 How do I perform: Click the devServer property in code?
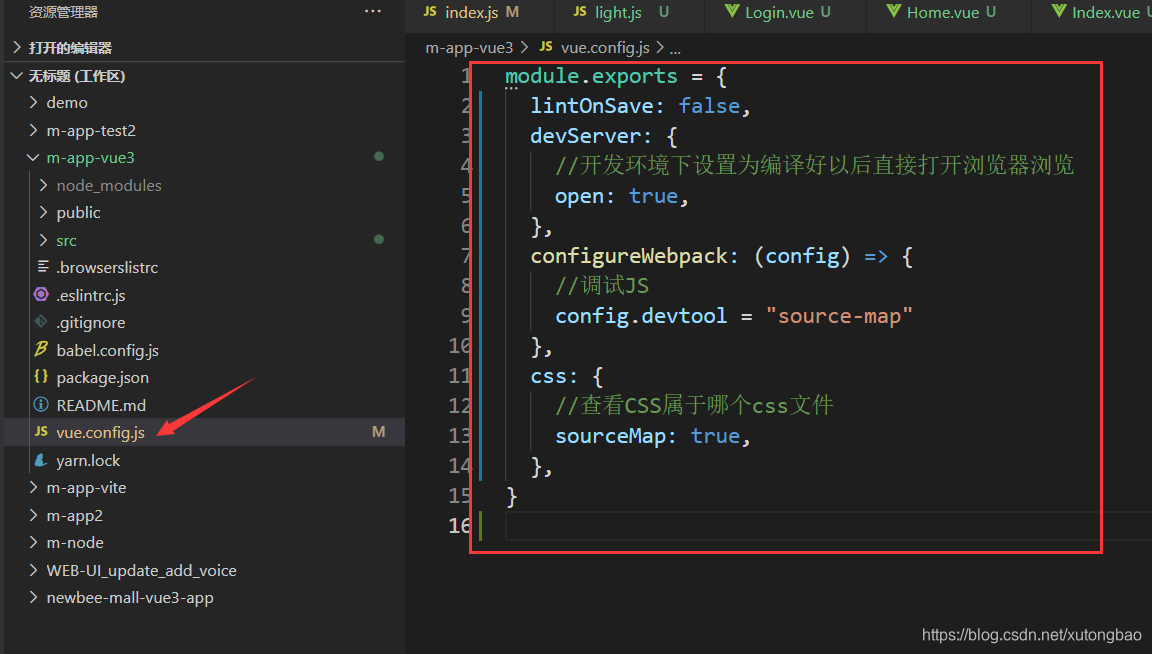[586, 136]
